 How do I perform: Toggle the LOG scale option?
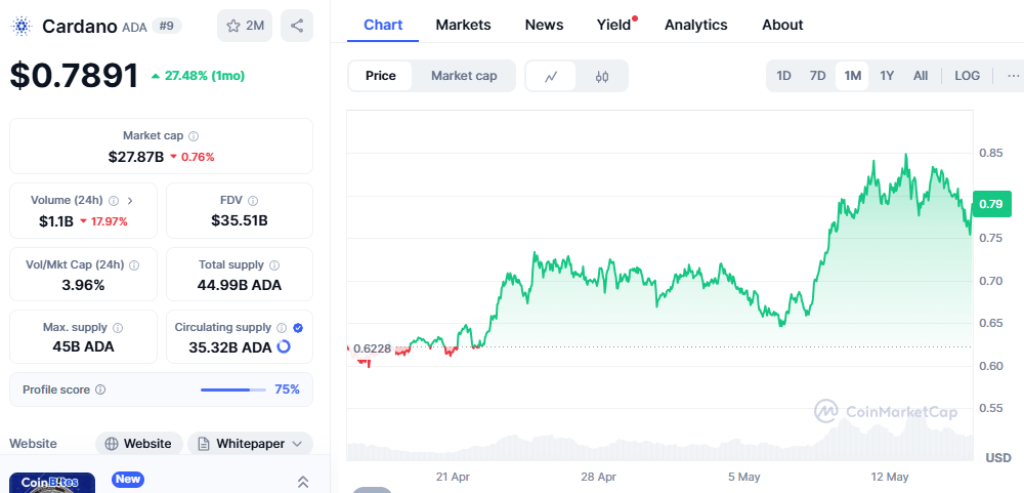[967, 76]
